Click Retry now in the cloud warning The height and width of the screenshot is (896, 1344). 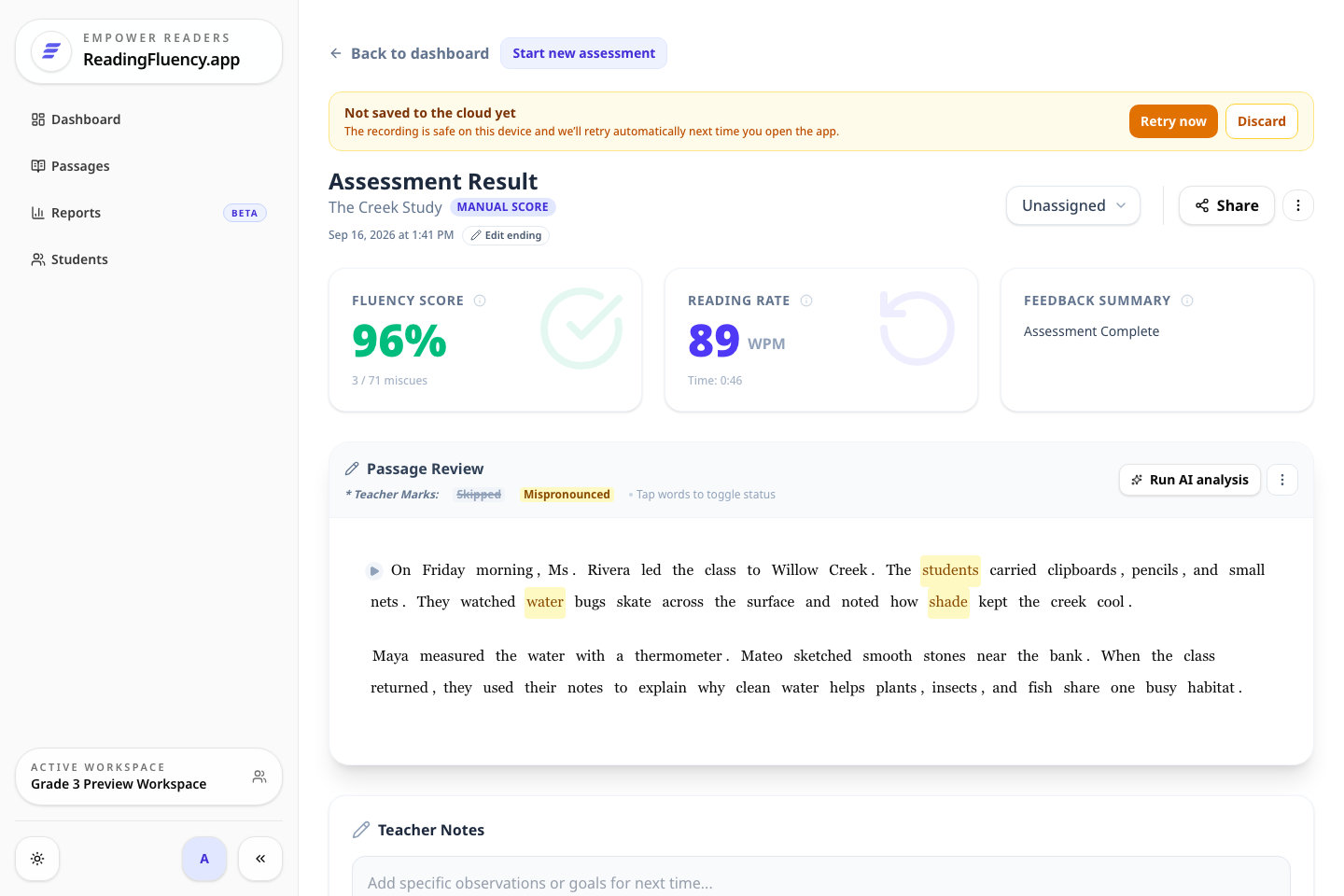pos(1173,121)
